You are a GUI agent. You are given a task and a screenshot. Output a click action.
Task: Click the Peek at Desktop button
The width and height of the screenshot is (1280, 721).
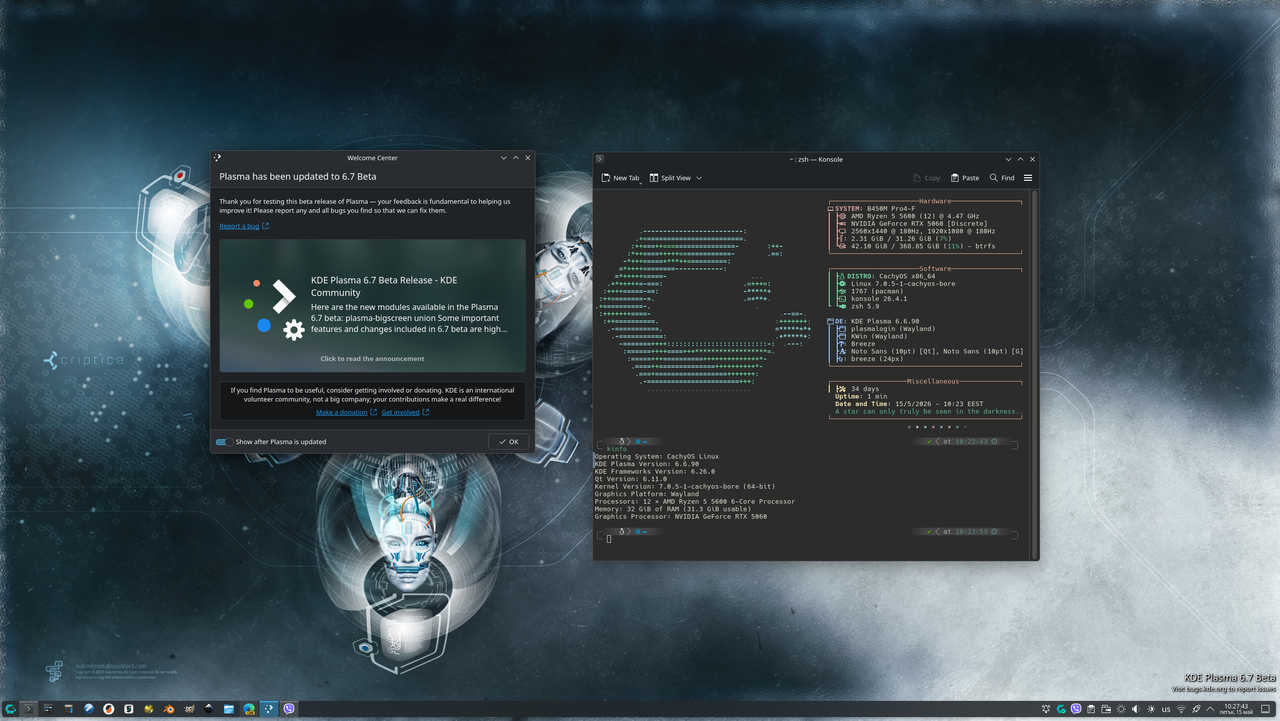pyautogui.click(x=1265, y=709)
